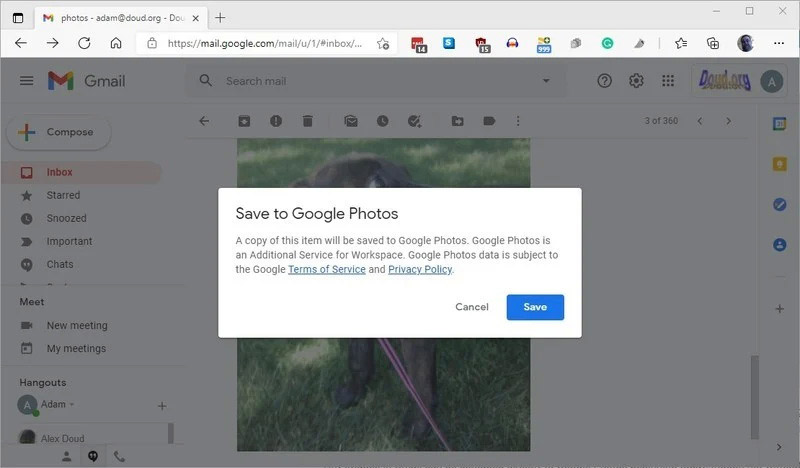Click the Hangouts contacts list scrollbar
The height and width of the screenshot is (468, 800).
tap(170, 433)
